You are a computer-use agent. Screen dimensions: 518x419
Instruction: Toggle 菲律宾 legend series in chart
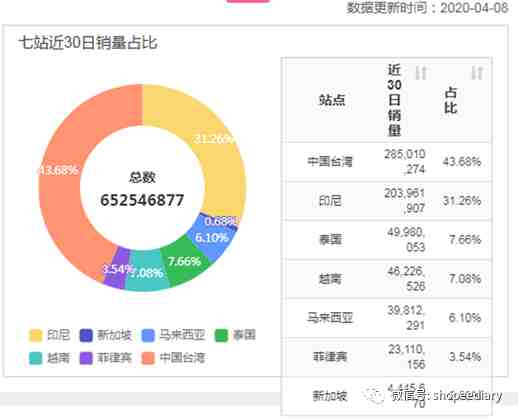coord(106,358)
